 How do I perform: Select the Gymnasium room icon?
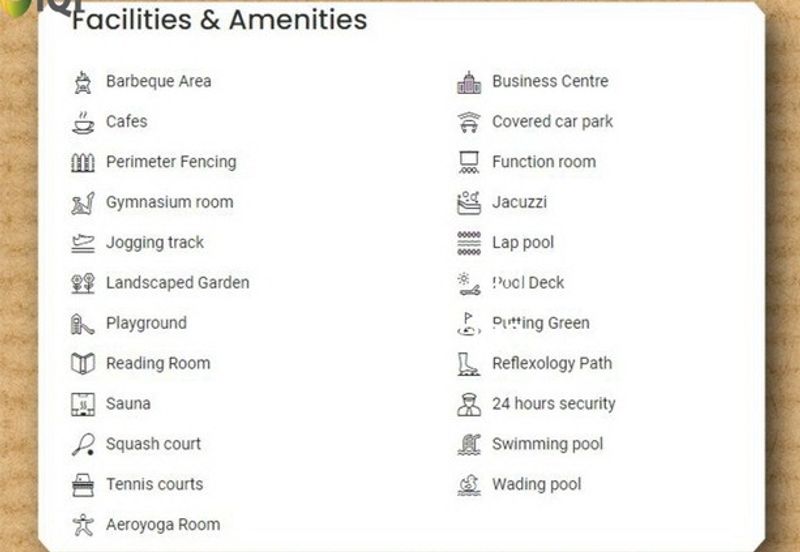[83, 203]
